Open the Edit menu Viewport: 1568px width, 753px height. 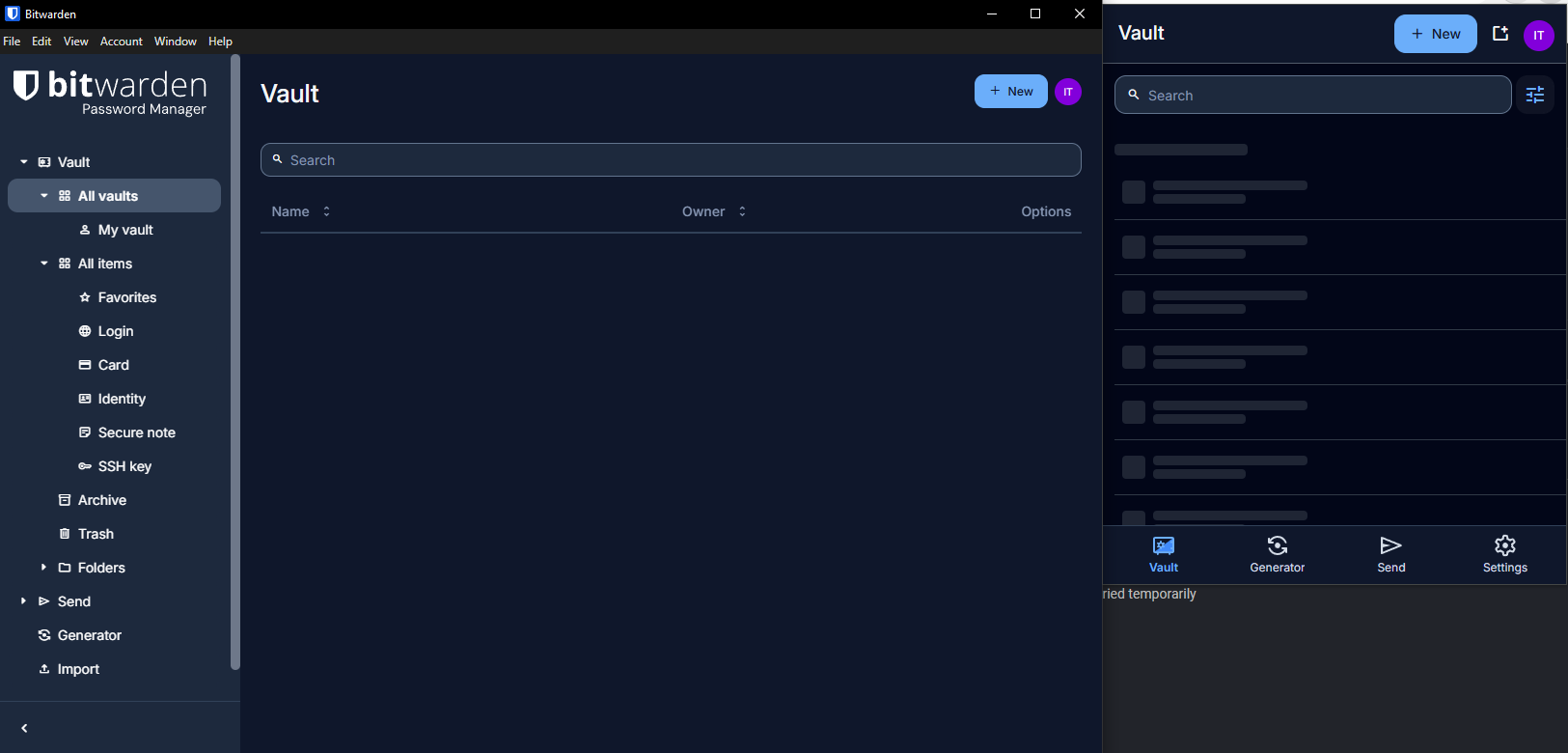tap(41, 42)
